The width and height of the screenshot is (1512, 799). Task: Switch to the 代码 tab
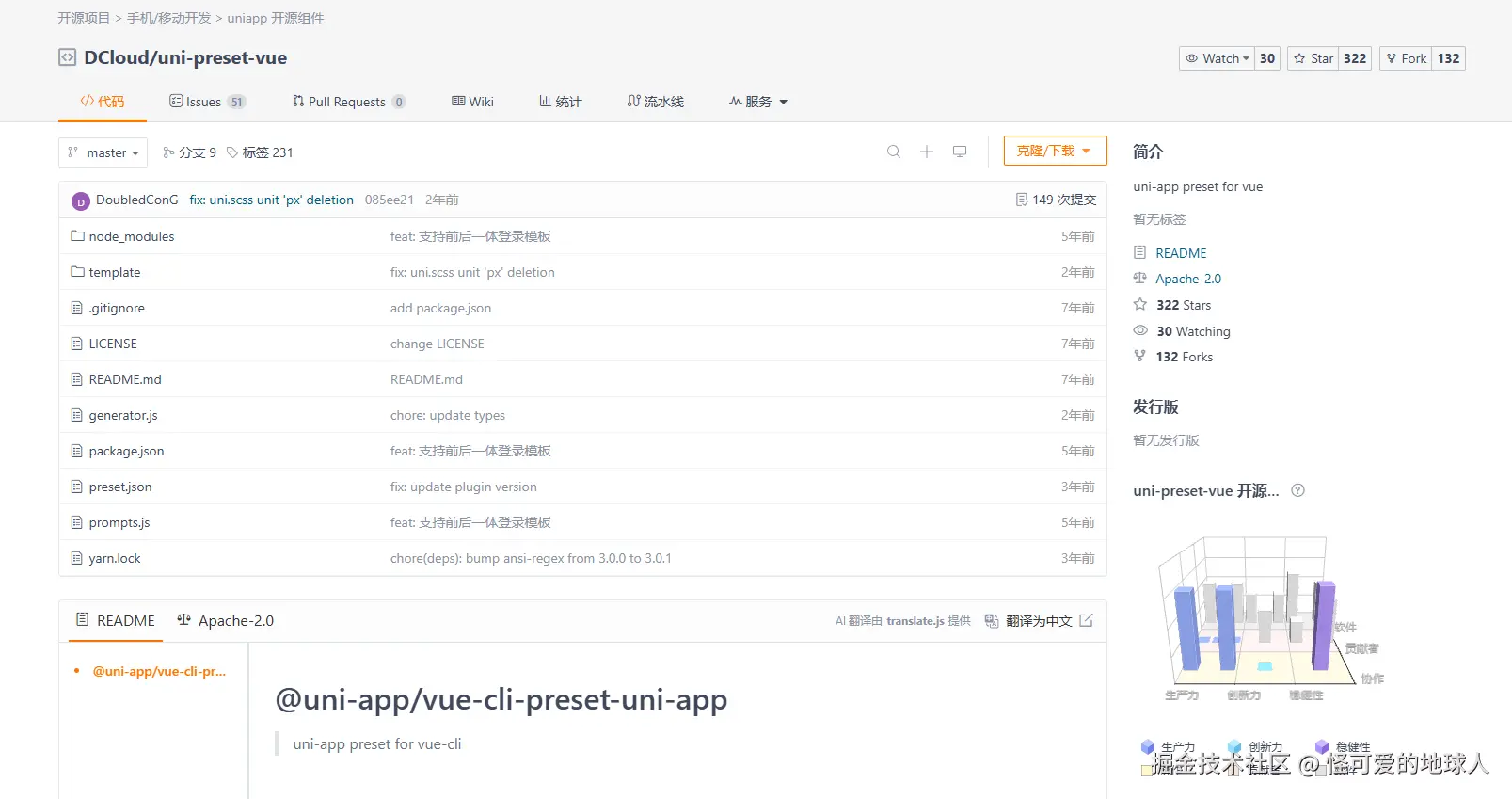pos(103,102)
